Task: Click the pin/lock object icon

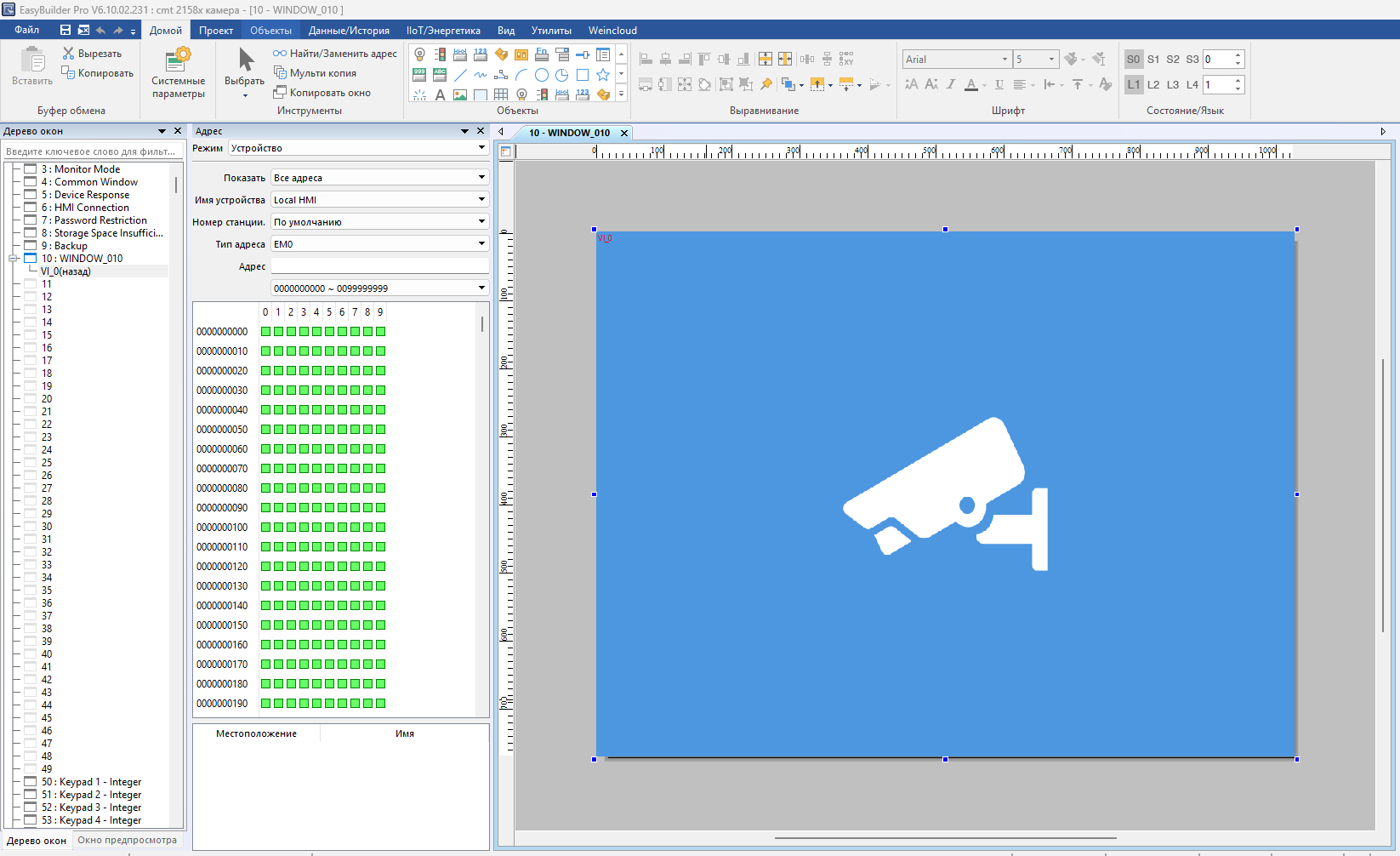Action: [x=766, y=84]
